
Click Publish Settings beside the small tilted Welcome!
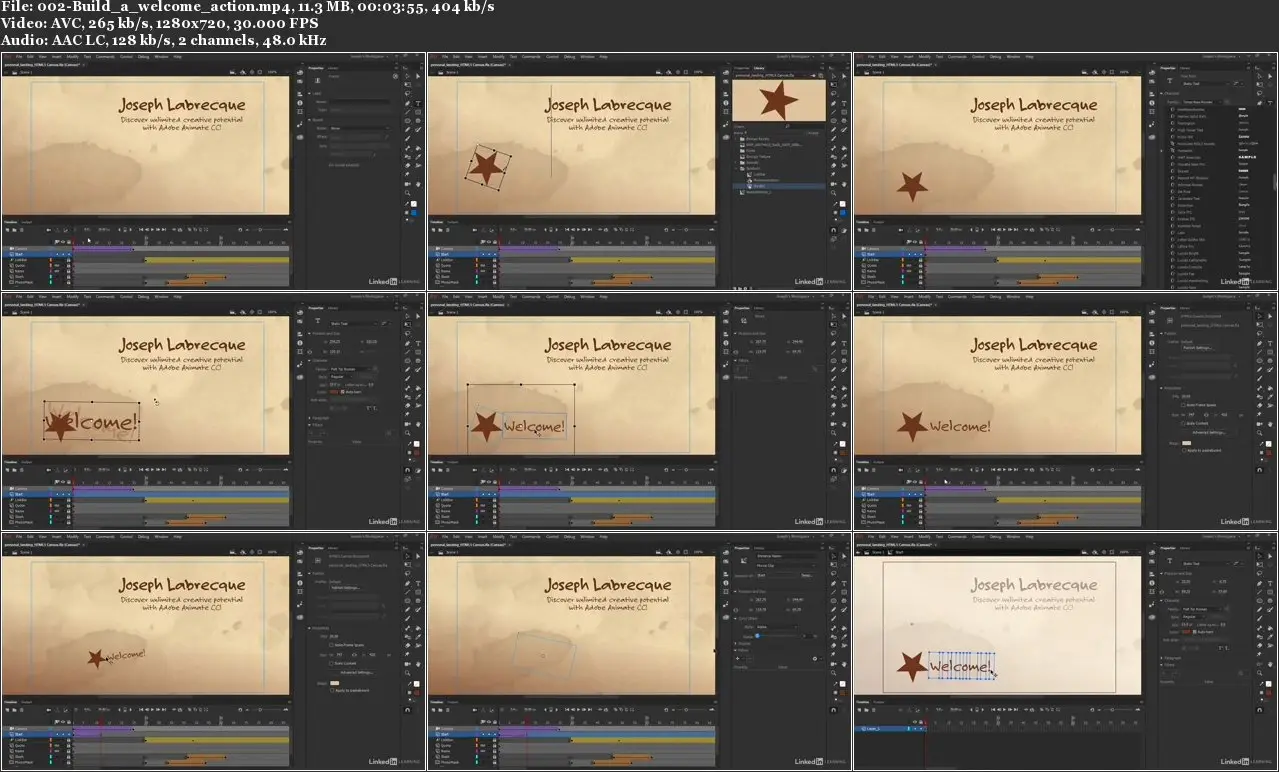coord(345,587)
